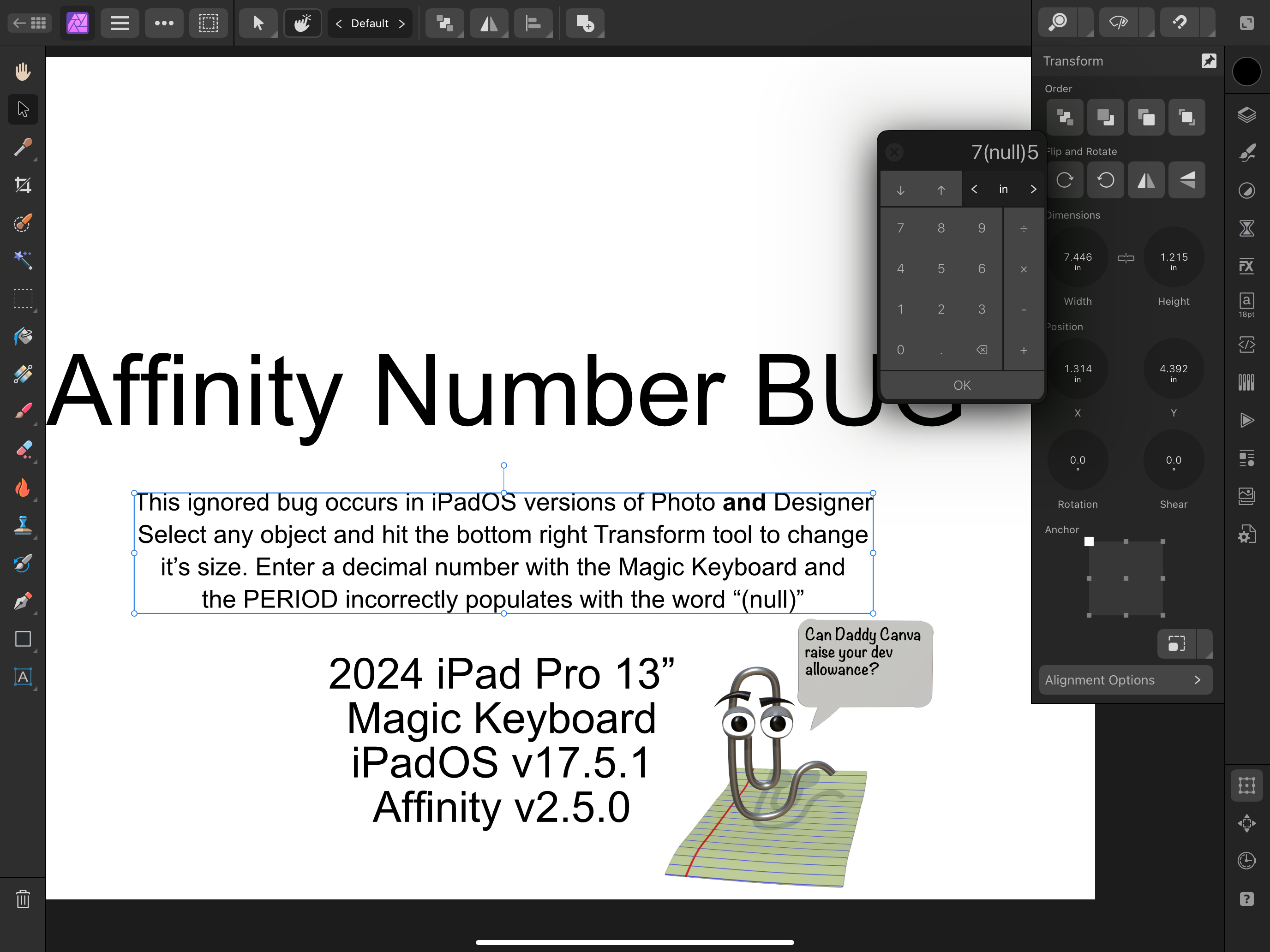1270x952 pixels.
Task: Select the Gradient tool
Action: tap(23, 374)
